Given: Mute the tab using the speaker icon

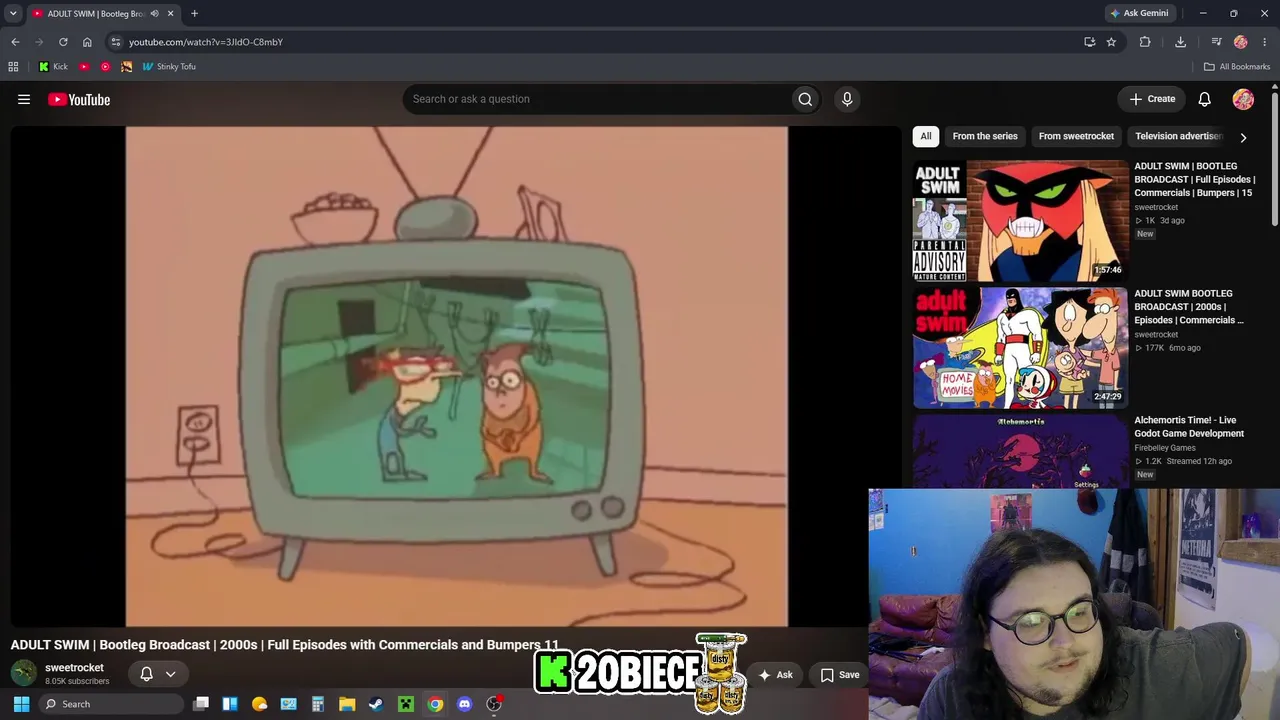Looking at the screenshot, I should [x=154, y=14].
